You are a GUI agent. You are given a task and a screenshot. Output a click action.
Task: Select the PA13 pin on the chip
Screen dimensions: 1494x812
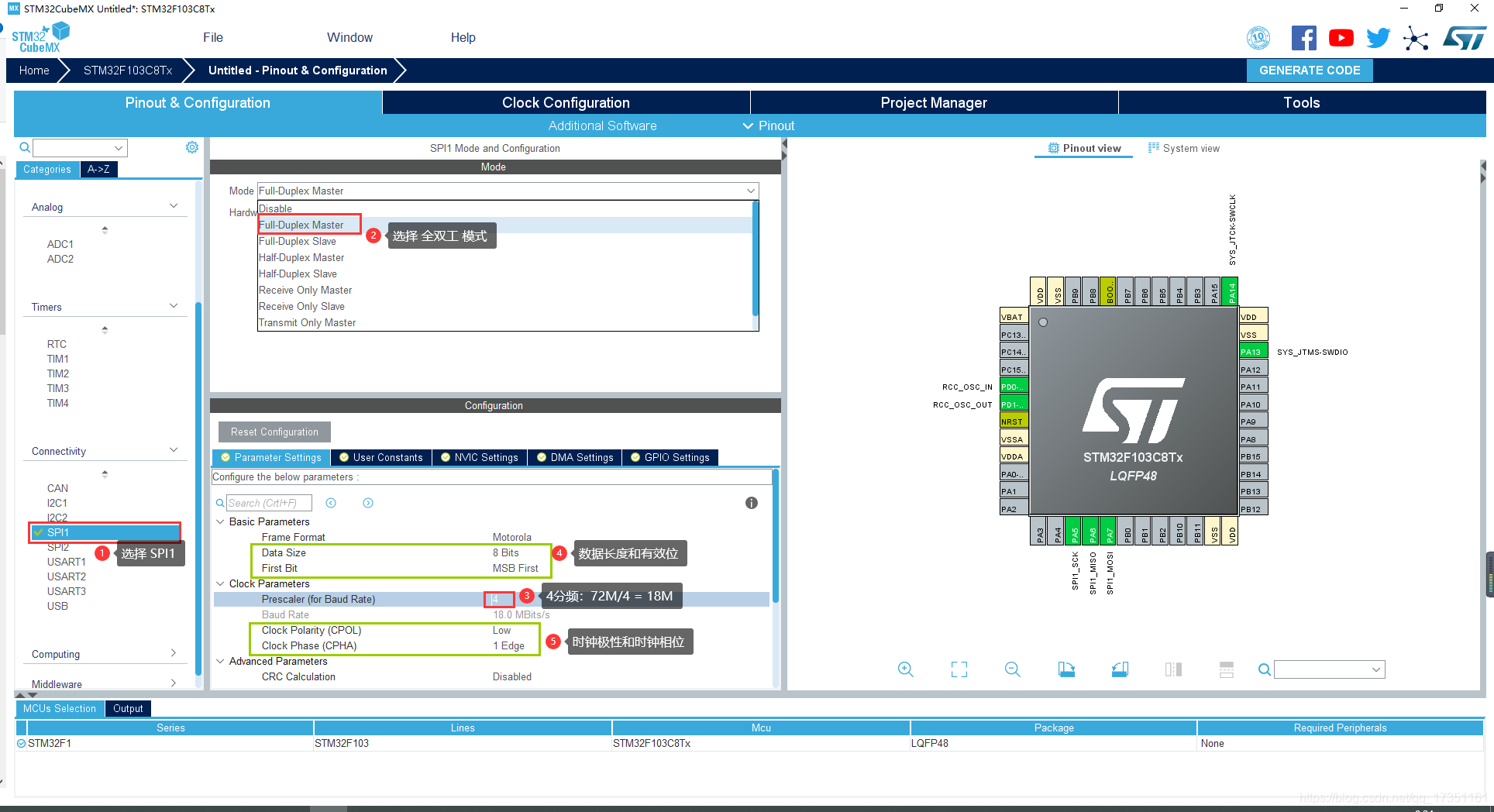pyautogui.click(x=1252, y=351)
